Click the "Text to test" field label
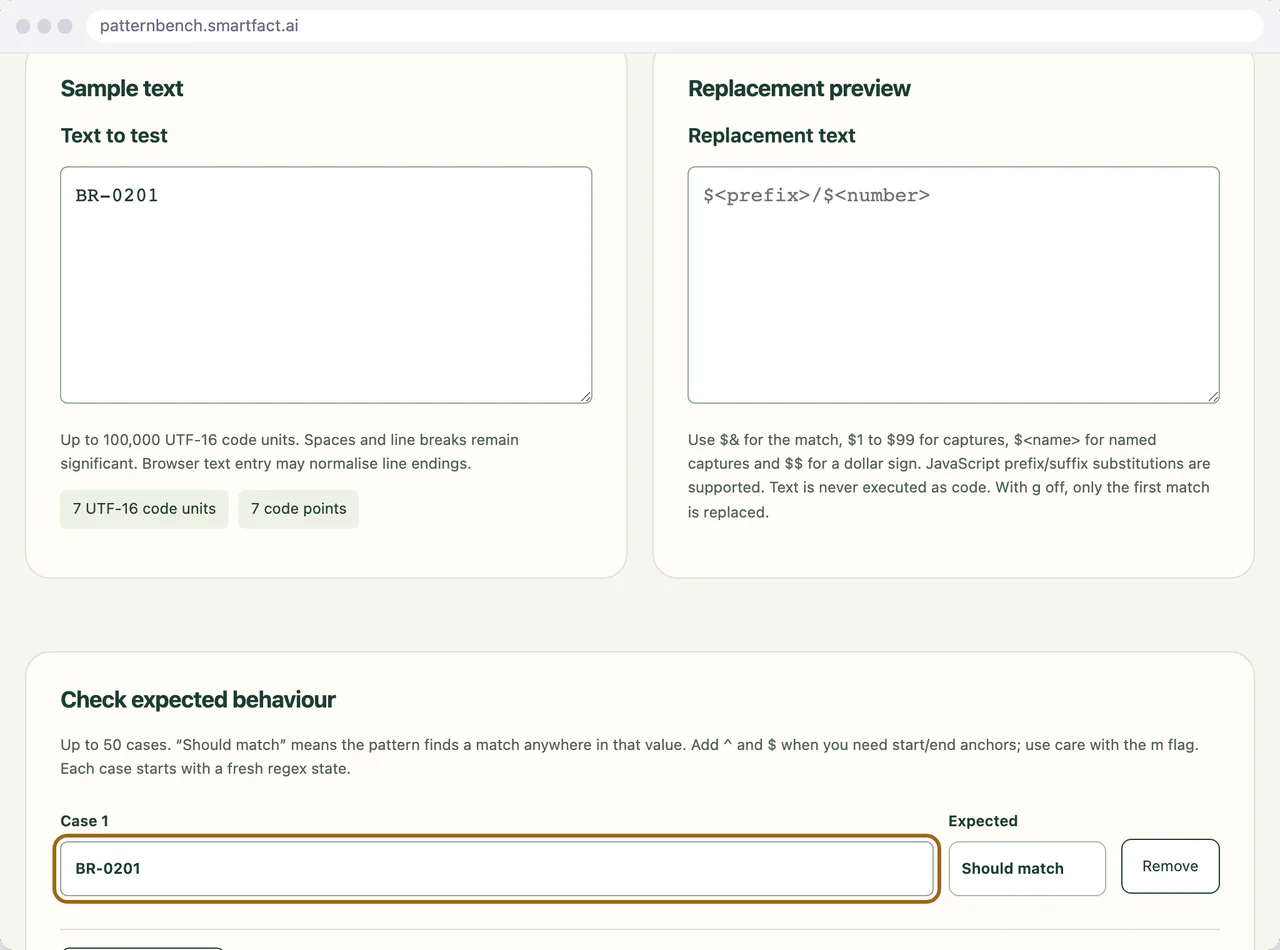1280x950 pixels. point(114,135)
